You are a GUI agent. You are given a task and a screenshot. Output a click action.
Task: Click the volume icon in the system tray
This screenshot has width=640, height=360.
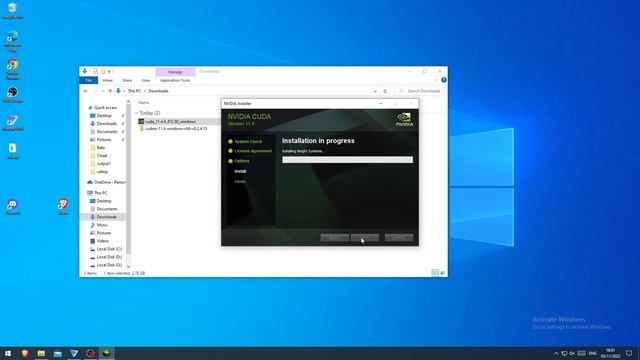click(x=572, y=353)
